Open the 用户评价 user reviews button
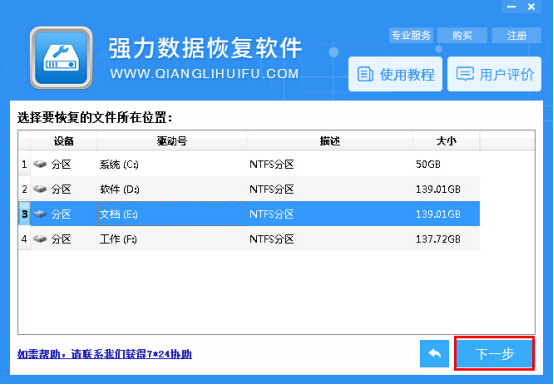Image resolution: width=554 pixels, height=385 pixels. pyautogui.click(x=494, y=74)
